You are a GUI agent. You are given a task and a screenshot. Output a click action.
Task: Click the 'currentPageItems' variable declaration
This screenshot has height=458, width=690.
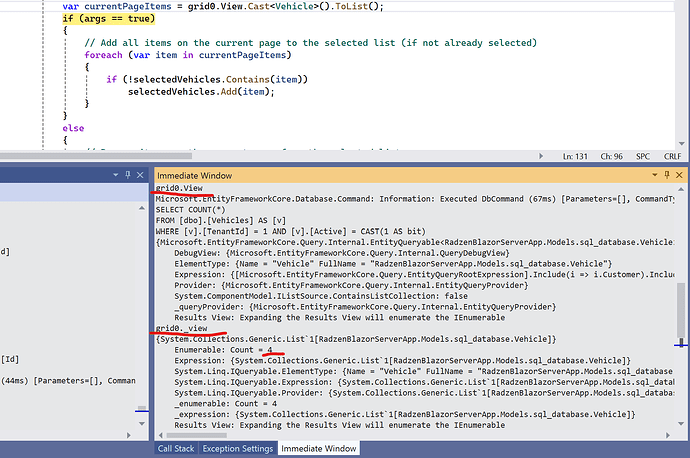[x=128, y=7]
